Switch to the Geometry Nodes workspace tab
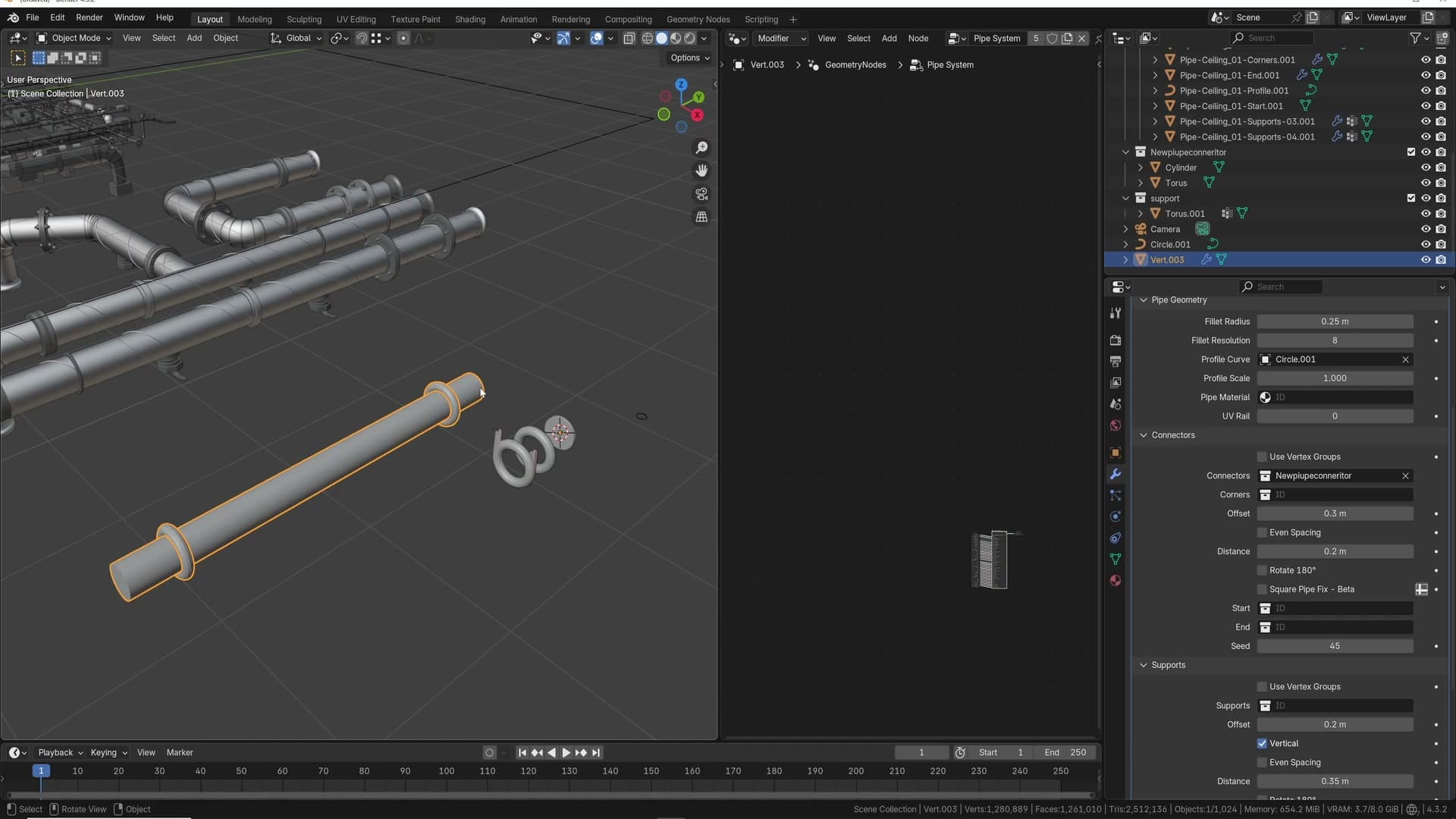 coord(698,19)
